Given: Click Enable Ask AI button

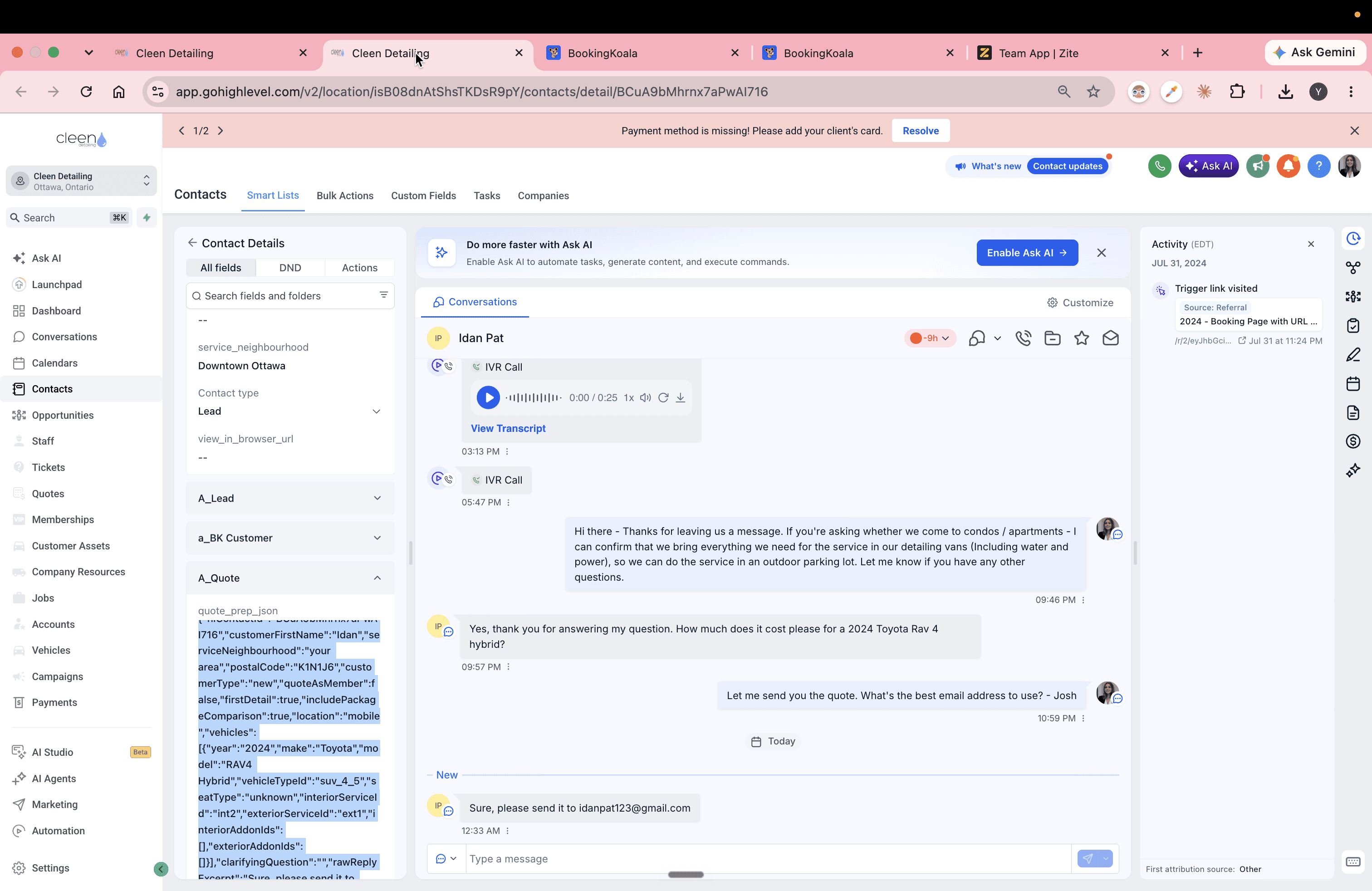Looking at the screenshot, I should coord(1027,253).
